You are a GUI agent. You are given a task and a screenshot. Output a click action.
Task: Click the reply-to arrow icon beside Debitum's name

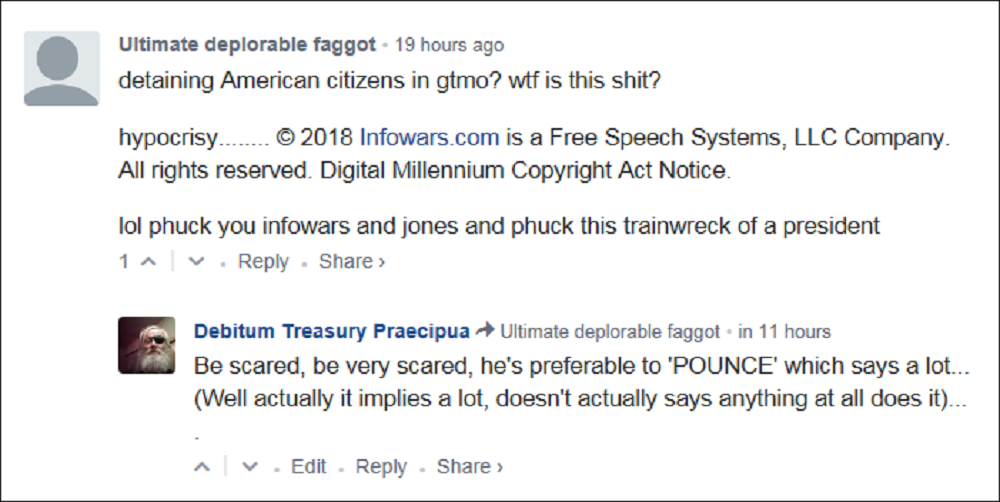click(x=486, y=331)
